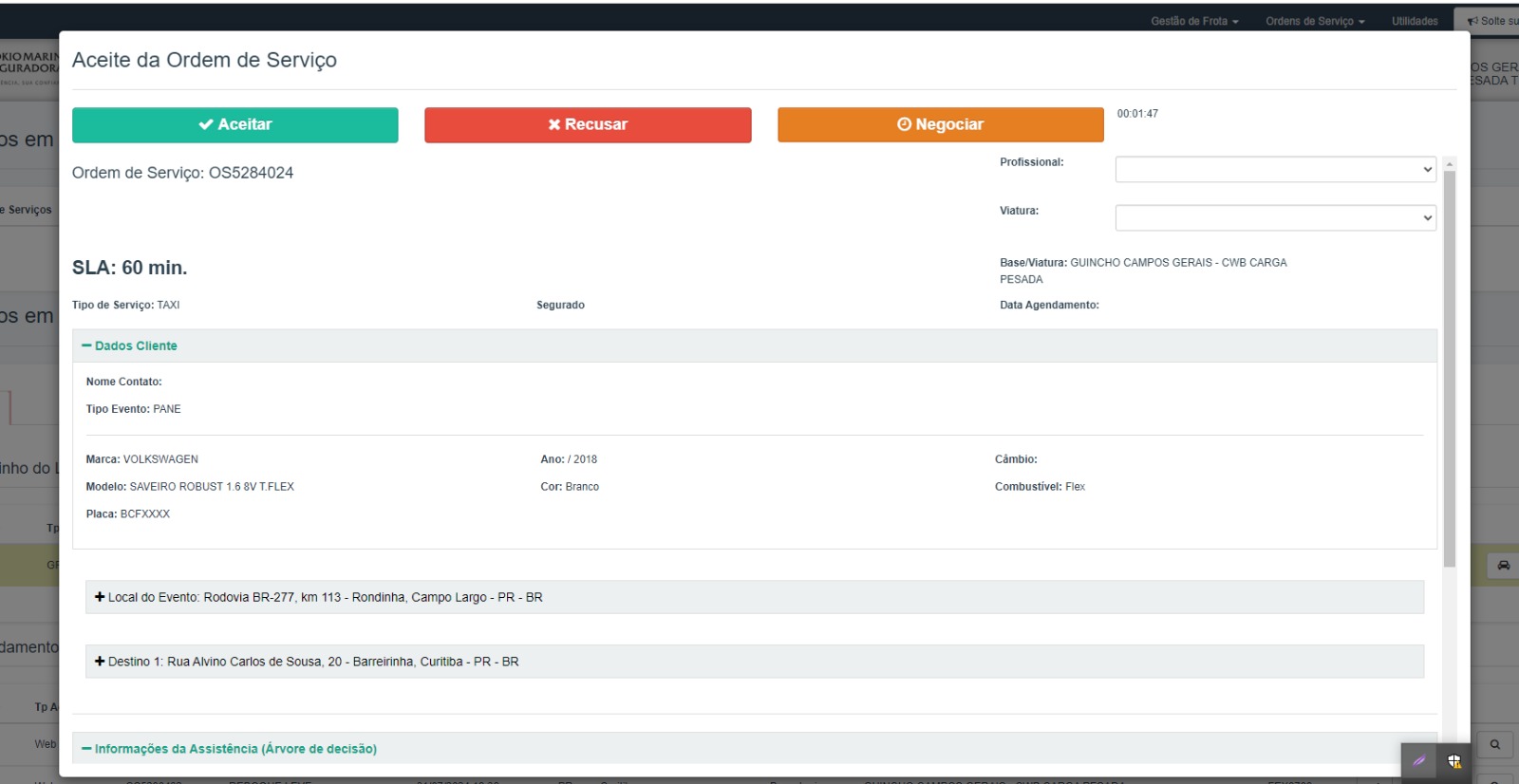
Task: Open the Viatura dropdown
Action: click(x=1275, y=217)
